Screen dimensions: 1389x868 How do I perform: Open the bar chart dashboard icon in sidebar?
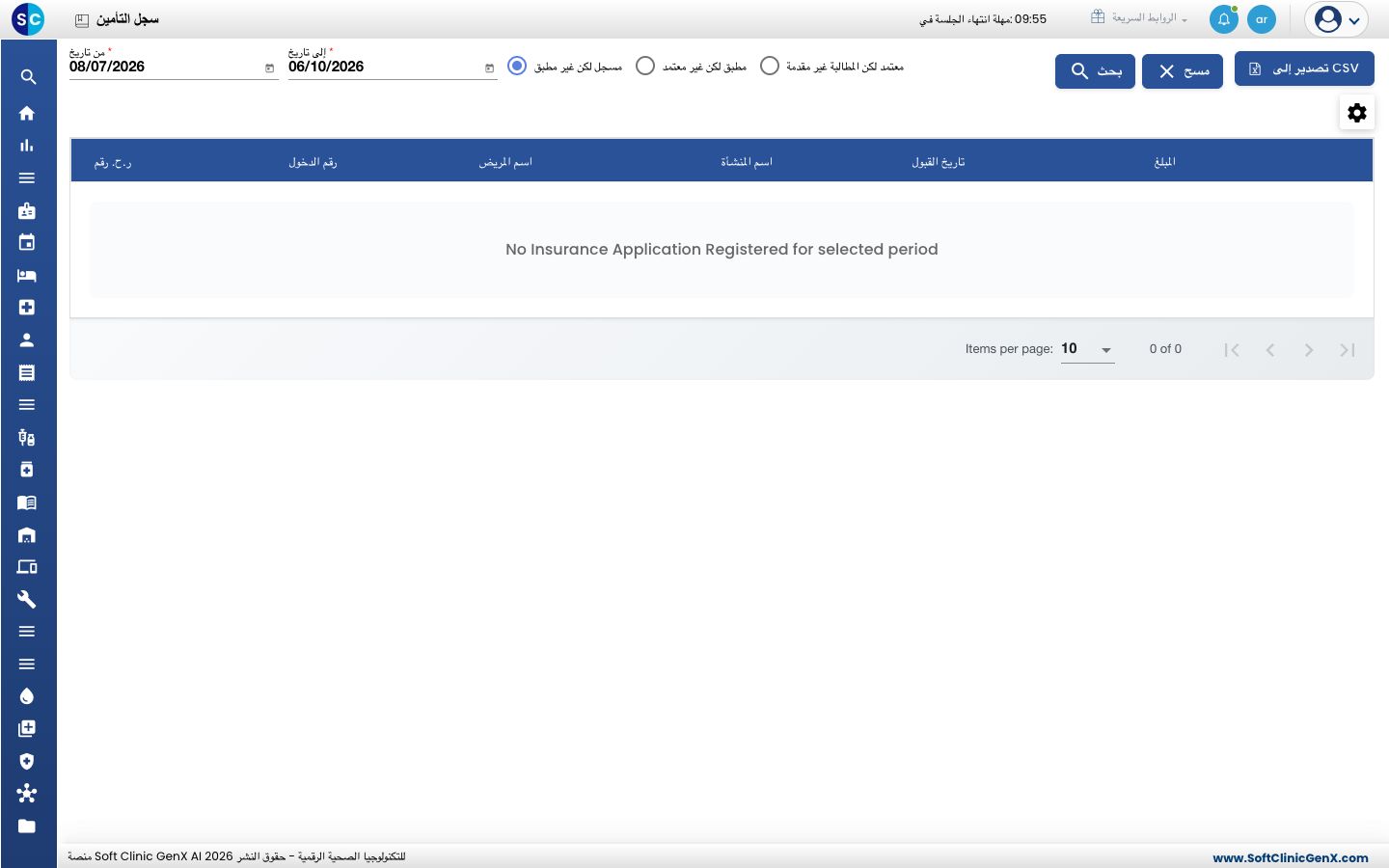click(27, 146)
